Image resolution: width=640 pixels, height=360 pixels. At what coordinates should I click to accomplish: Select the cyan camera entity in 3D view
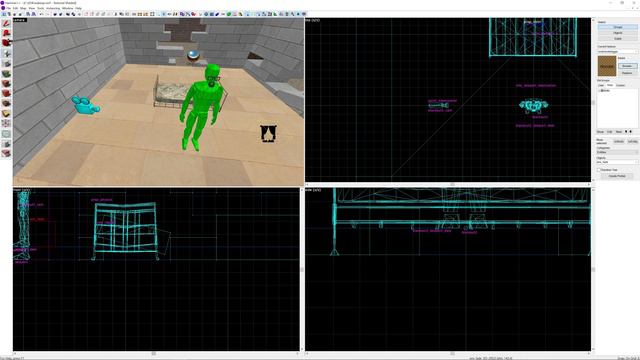coord(85,105)
